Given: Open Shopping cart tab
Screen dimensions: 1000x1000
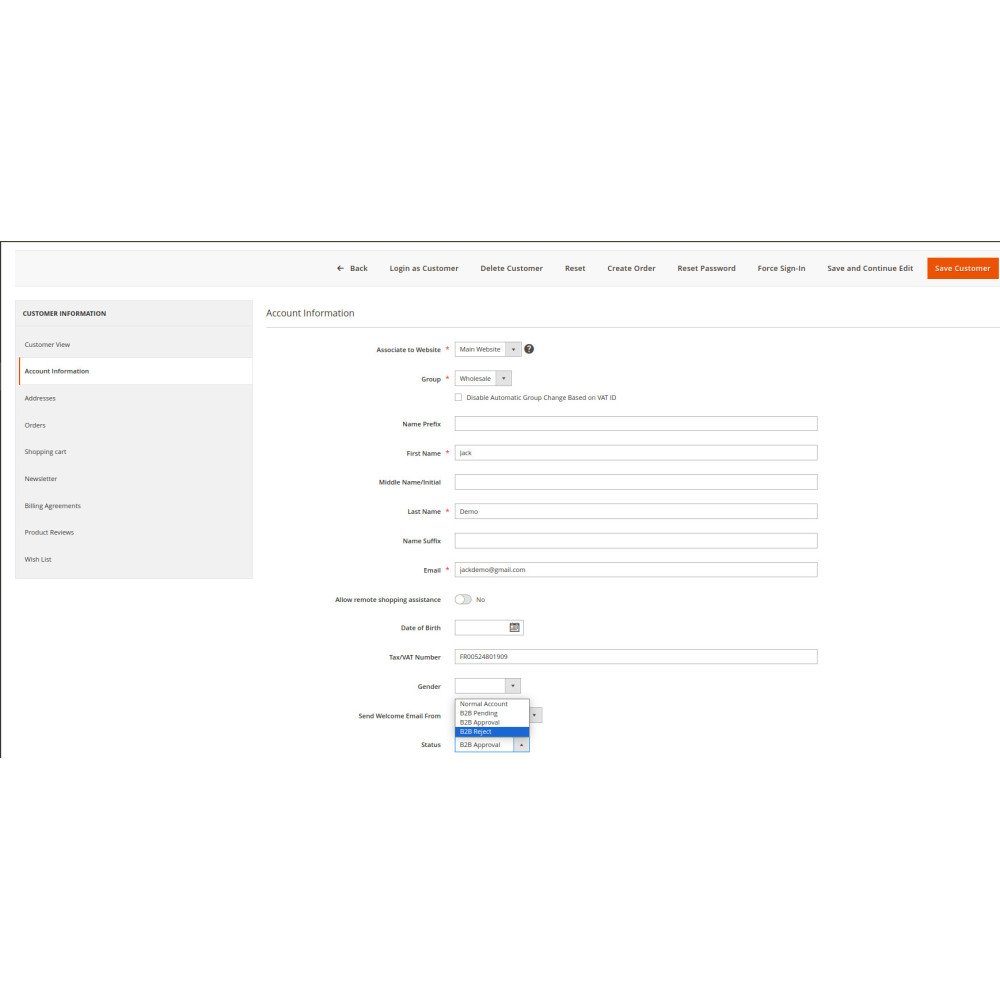Looking at the screenshot, I should 135,452.
